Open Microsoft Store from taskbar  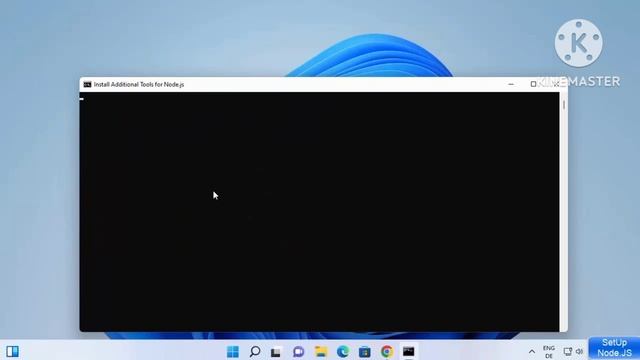(364, 351)
